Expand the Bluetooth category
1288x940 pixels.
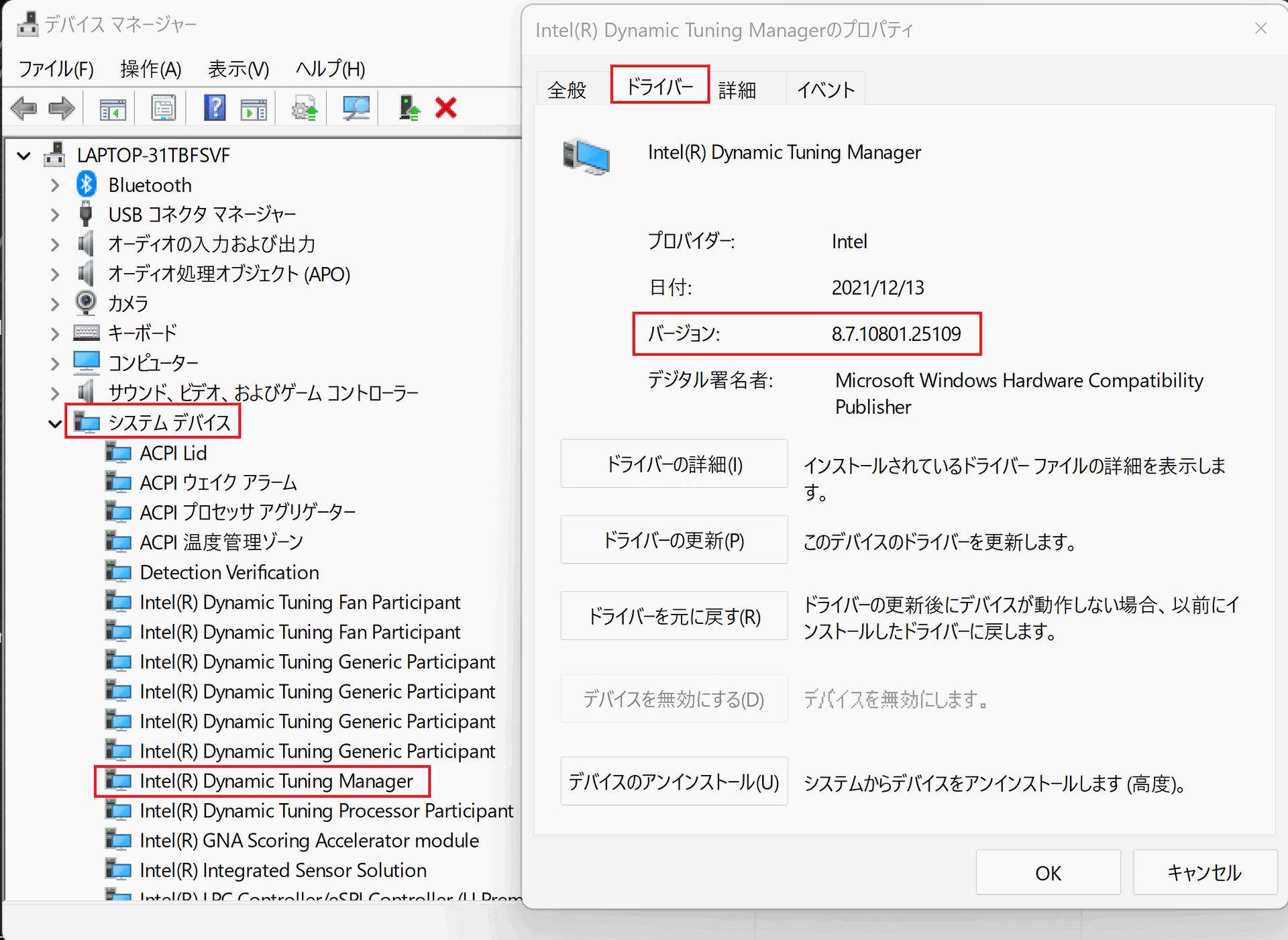(x=55, y=185)
